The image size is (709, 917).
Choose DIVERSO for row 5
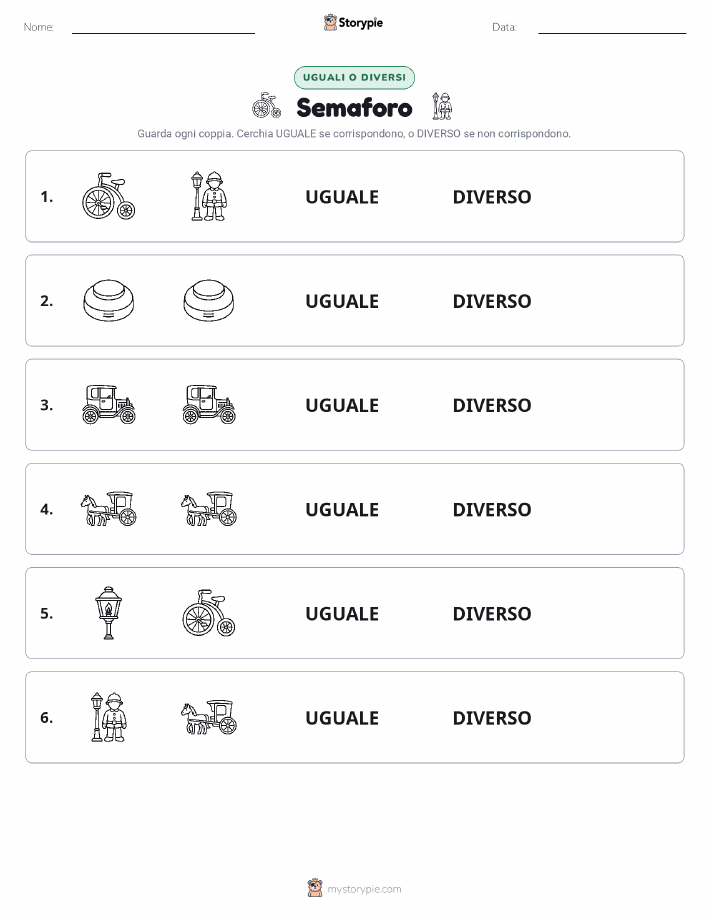tap(492, 613)
